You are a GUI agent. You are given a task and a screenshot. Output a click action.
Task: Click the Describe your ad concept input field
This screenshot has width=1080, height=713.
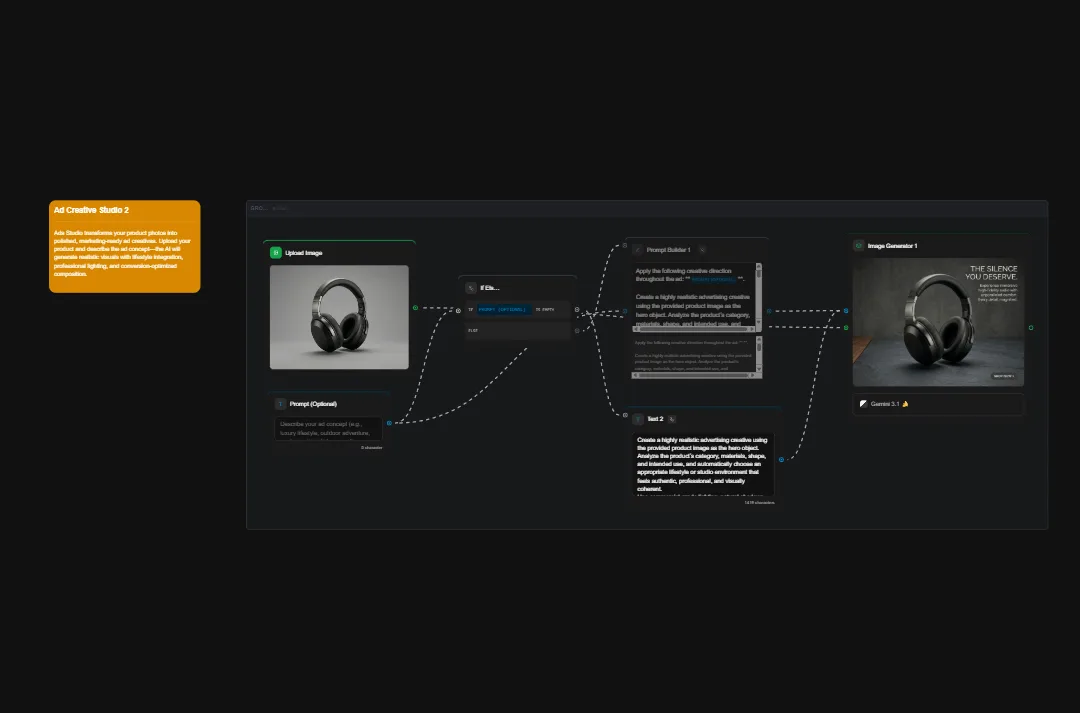pyautogui.click(x=328, y=430)
